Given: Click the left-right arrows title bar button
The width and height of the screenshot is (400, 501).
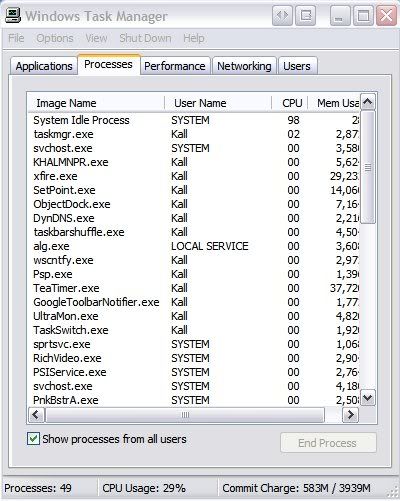Looking at the screenshot, I should coord(282,15).
